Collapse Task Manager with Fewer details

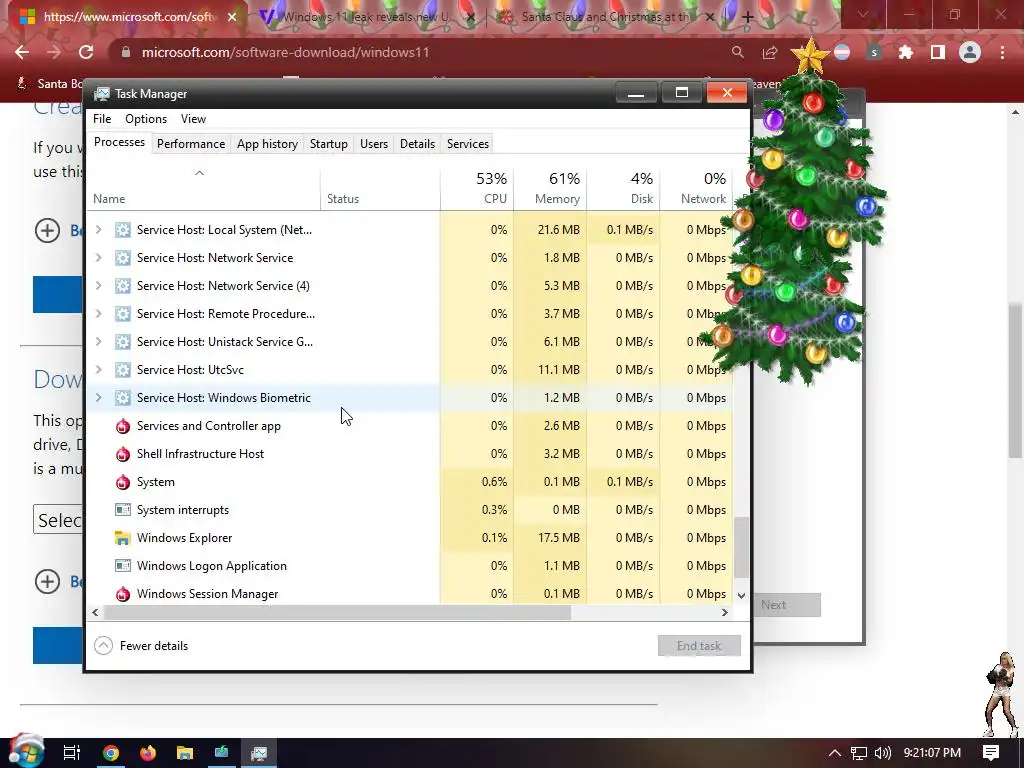point(142,646)
